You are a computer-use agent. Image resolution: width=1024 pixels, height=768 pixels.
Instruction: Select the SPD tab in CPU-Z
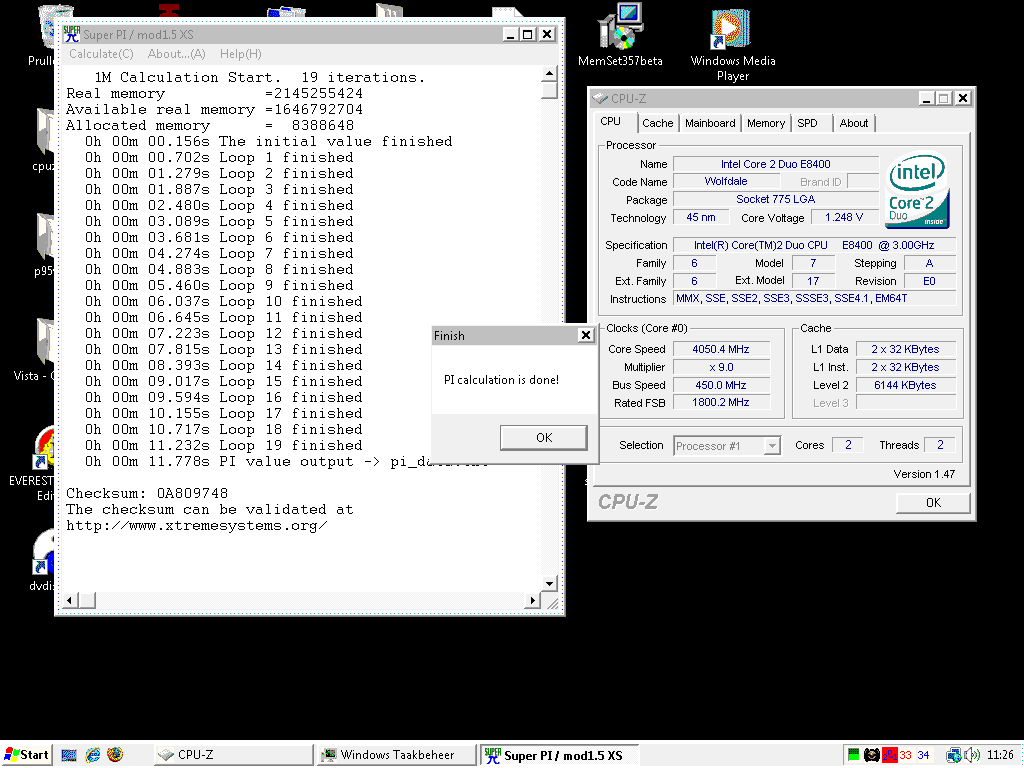(807, 123)
